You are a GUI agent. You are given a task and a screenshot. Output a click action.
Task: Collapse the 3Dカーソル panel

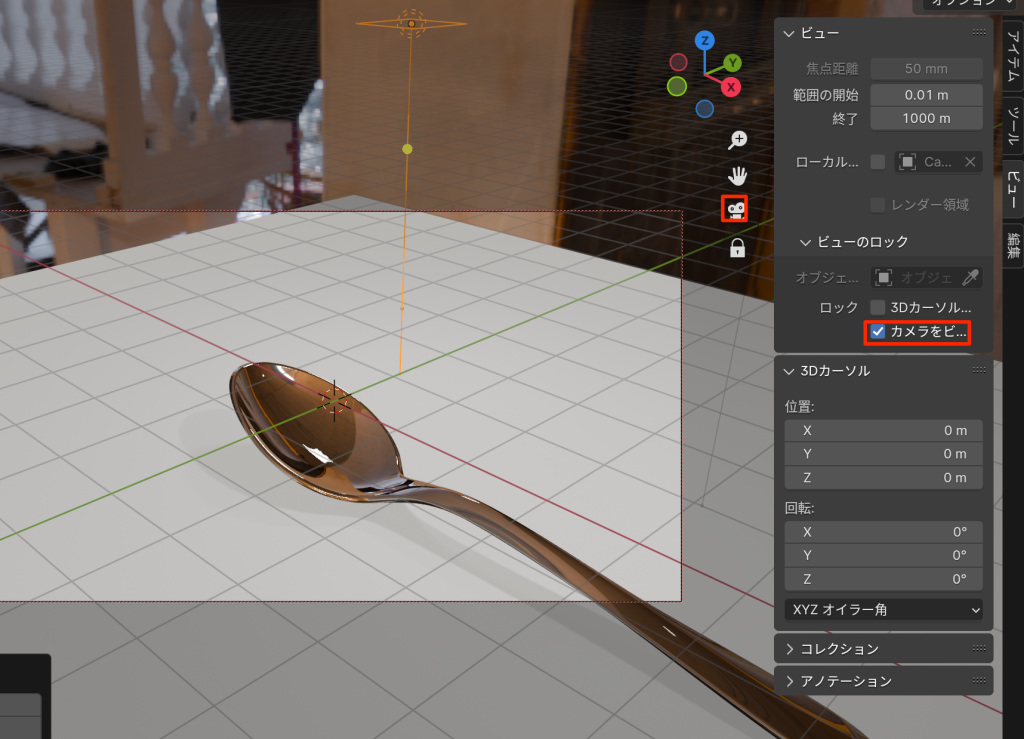(789, 371)
